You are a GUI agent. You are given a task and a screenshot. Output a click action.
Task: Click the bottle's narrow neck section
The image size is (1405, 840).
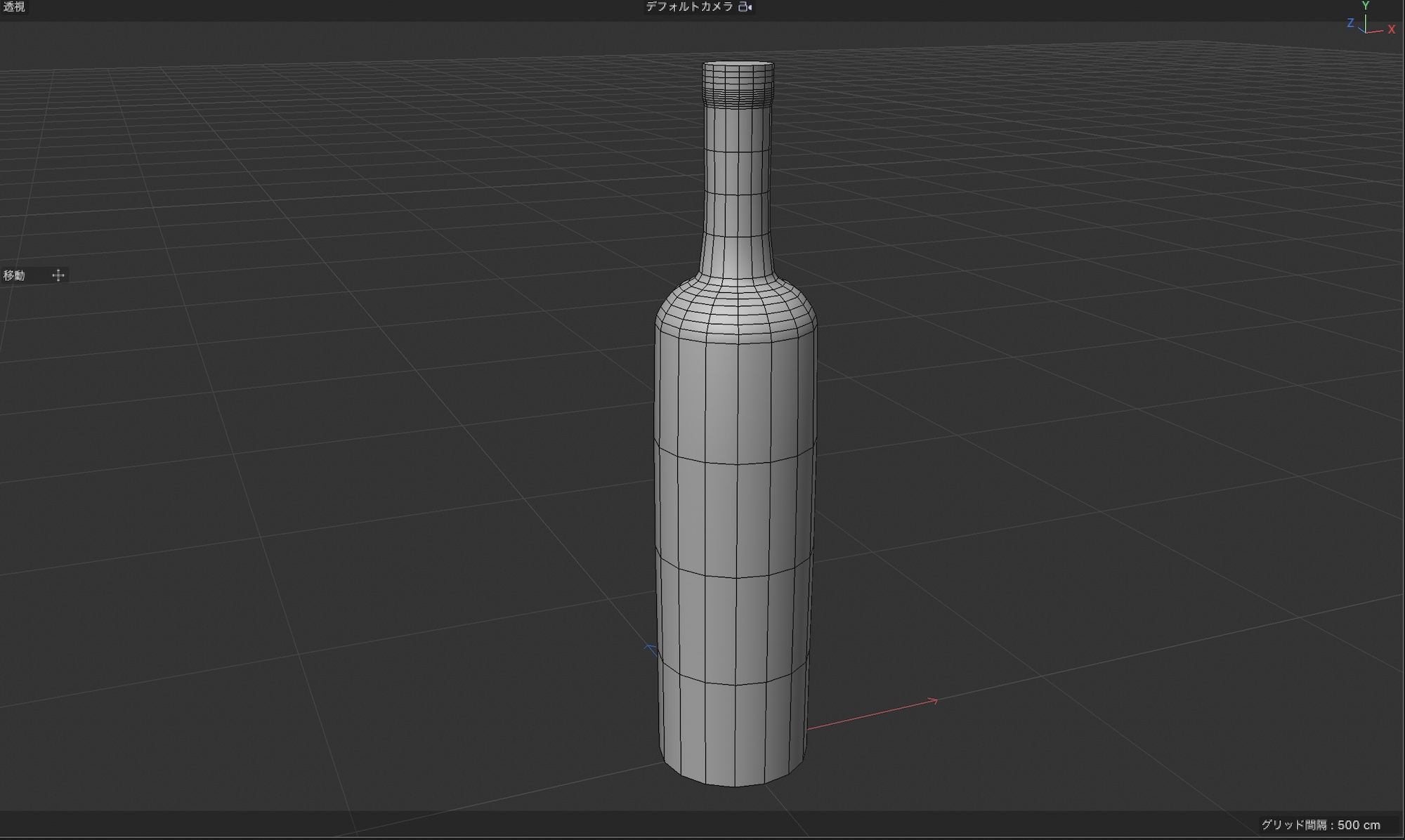pyautogui.click(x=737, y=183)
